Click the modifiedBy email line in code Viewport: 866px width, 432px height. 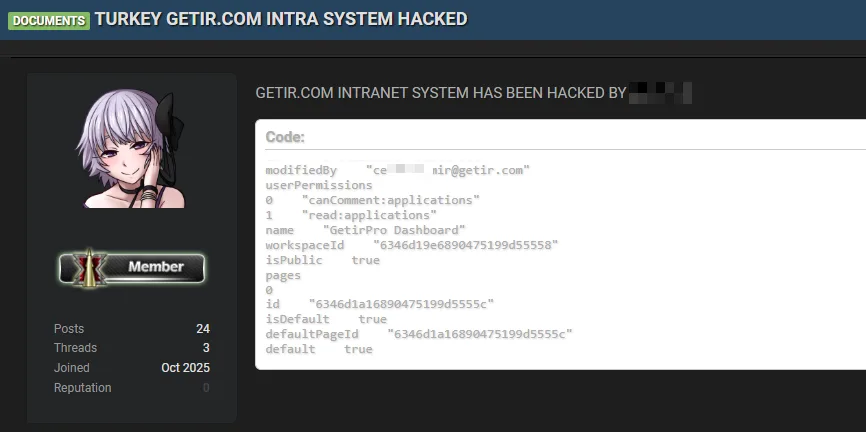click(396, 170)
